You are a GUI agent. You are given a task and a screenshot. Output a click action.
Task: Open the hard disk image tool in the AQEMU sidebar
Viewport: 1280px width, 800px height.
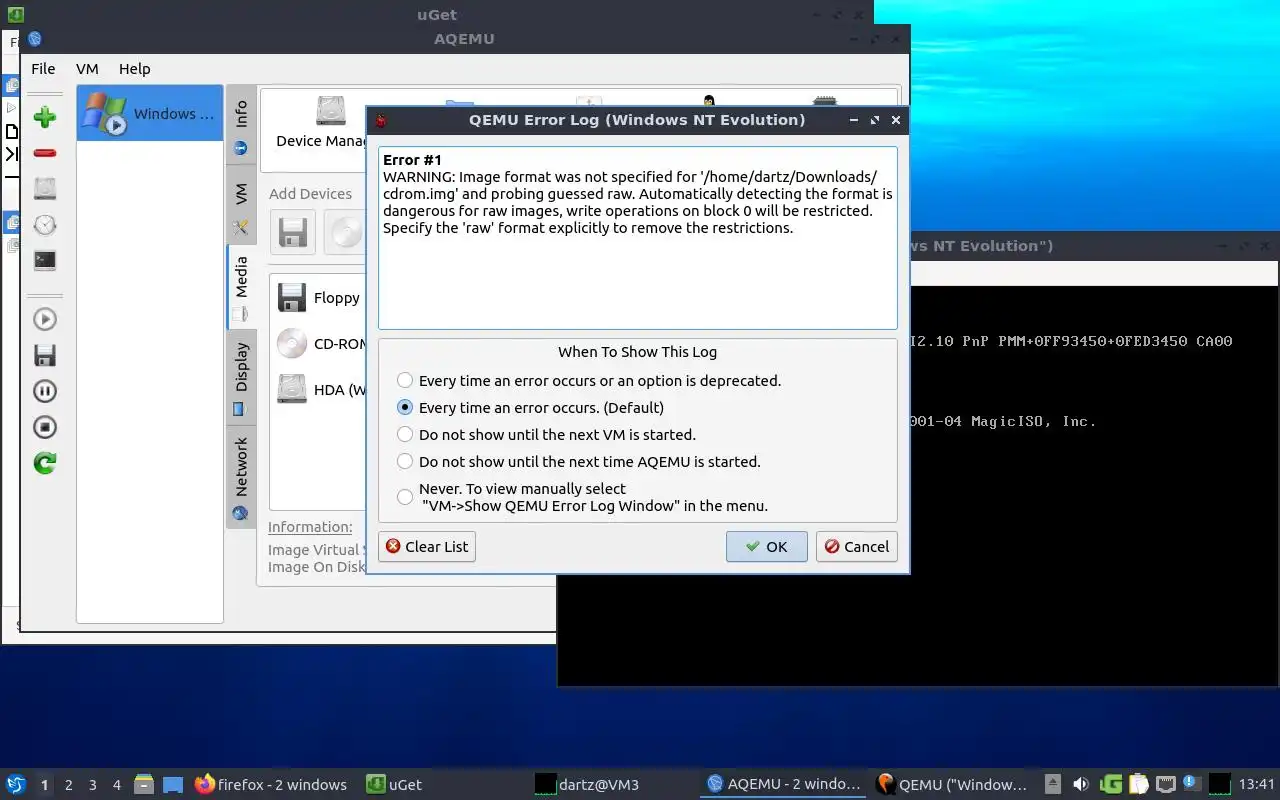pos(44,188)
